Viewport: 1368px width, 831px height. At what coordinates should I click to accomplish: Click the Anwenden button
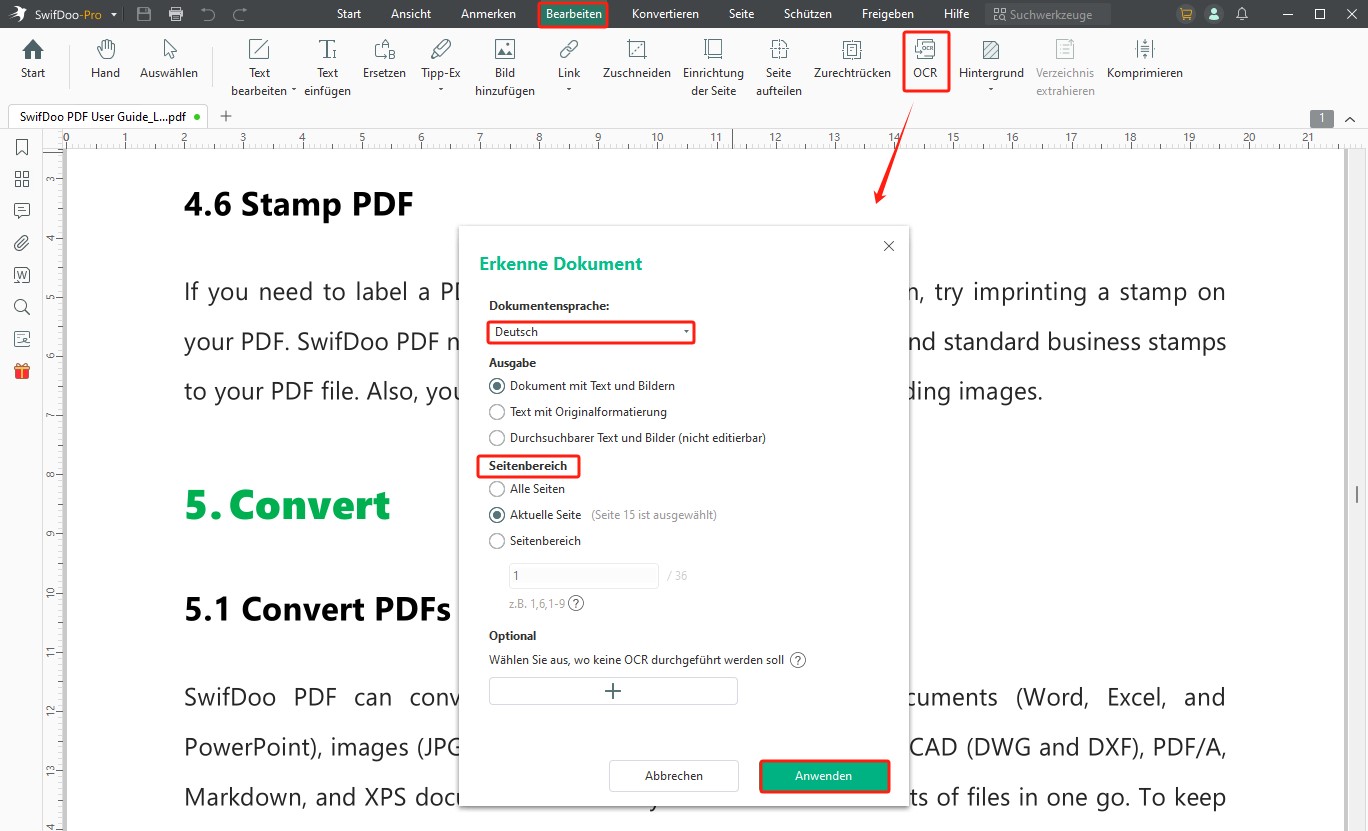click(x=824, y=776)
